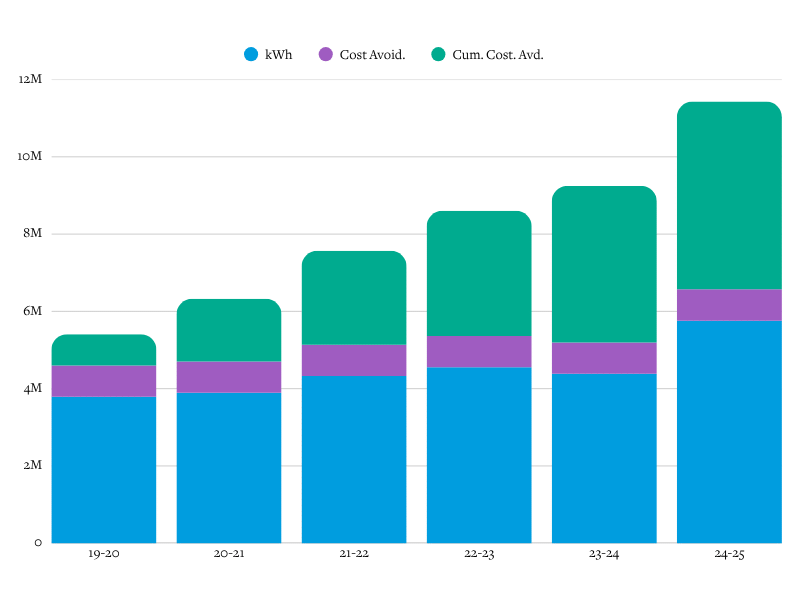Select the blue kWh bar for 22-23

479,455
